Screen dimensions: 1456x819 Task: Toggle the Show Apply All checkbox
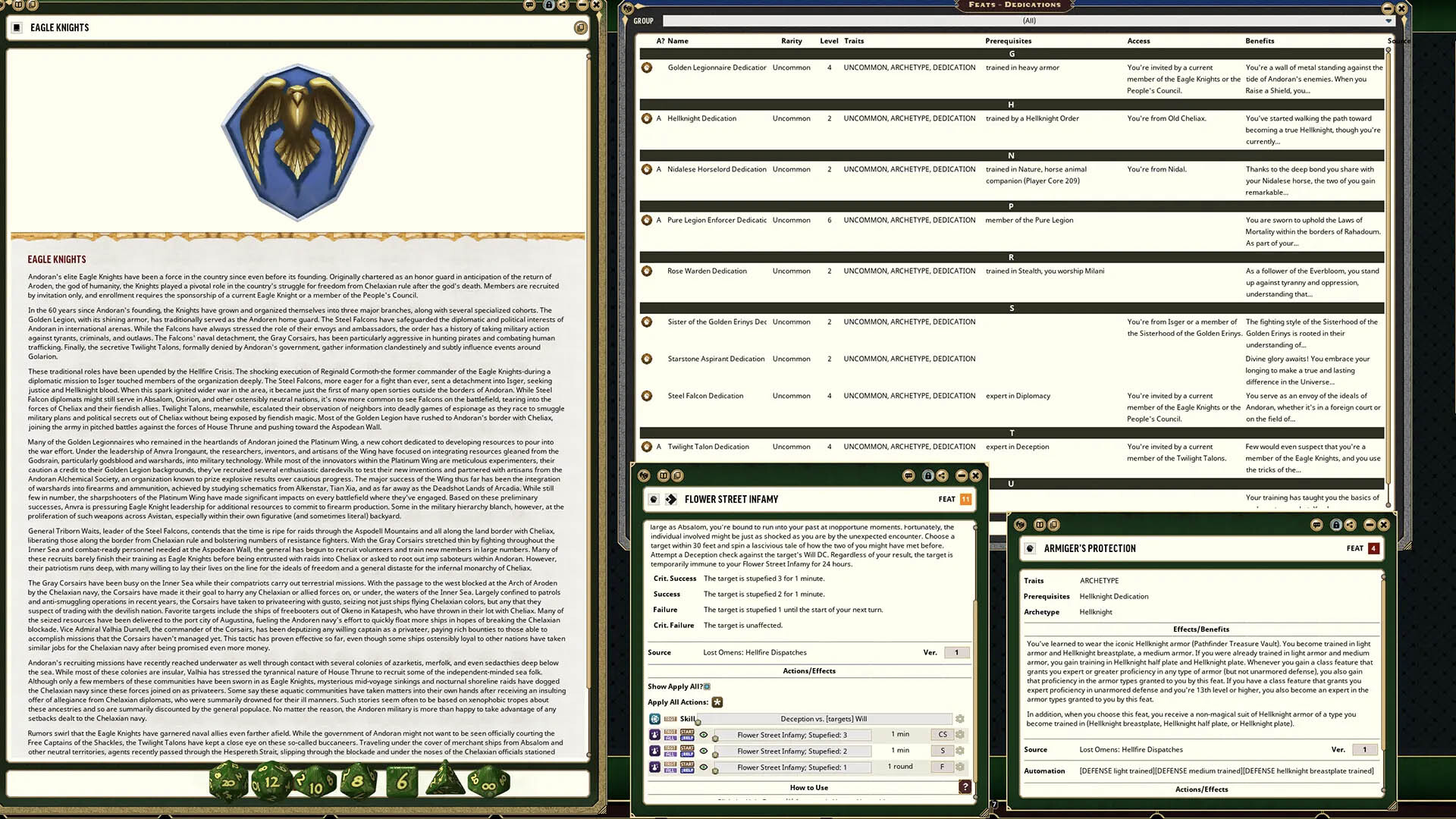pos(707,686)
